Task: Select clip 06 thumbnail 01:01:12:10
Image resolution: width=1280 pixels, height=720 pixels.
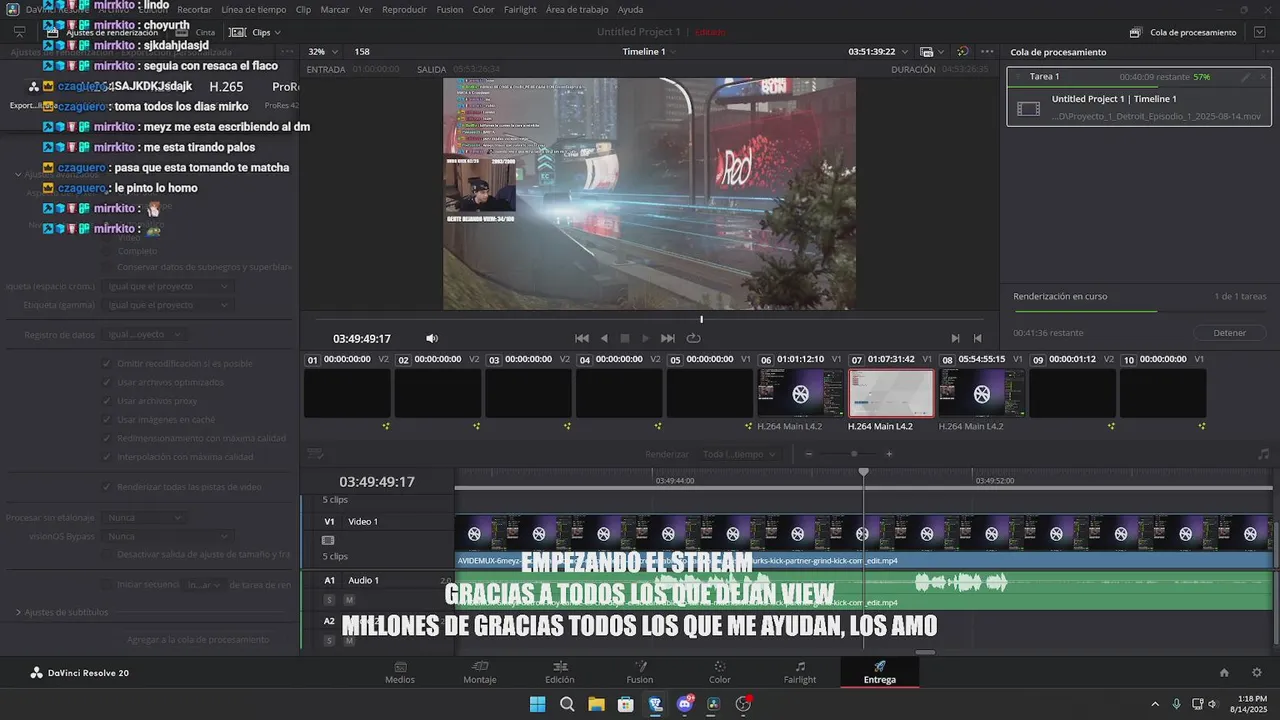Action: tap(800, 393)
